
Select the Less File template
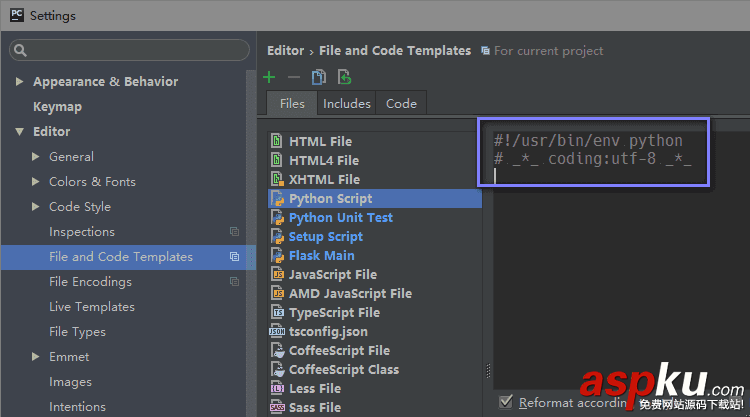click(315, 388)
